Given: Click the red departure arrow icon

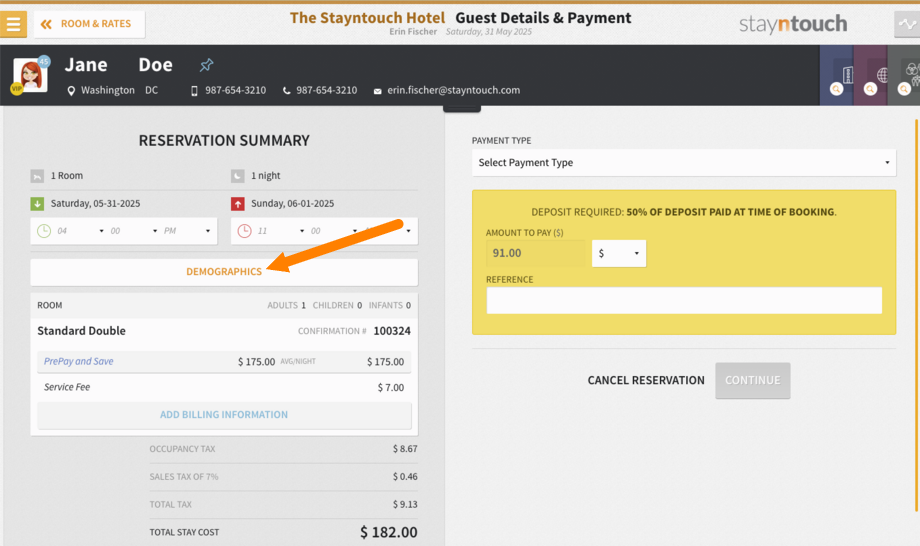Looking at the screenshot, I should [238, 204].
